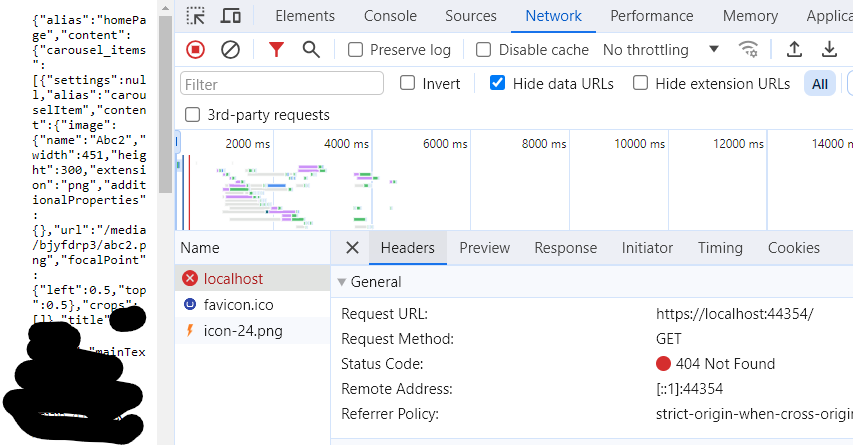The image size is (853, 445).
Task: Select the localhost request row
Action: [253, 279]
